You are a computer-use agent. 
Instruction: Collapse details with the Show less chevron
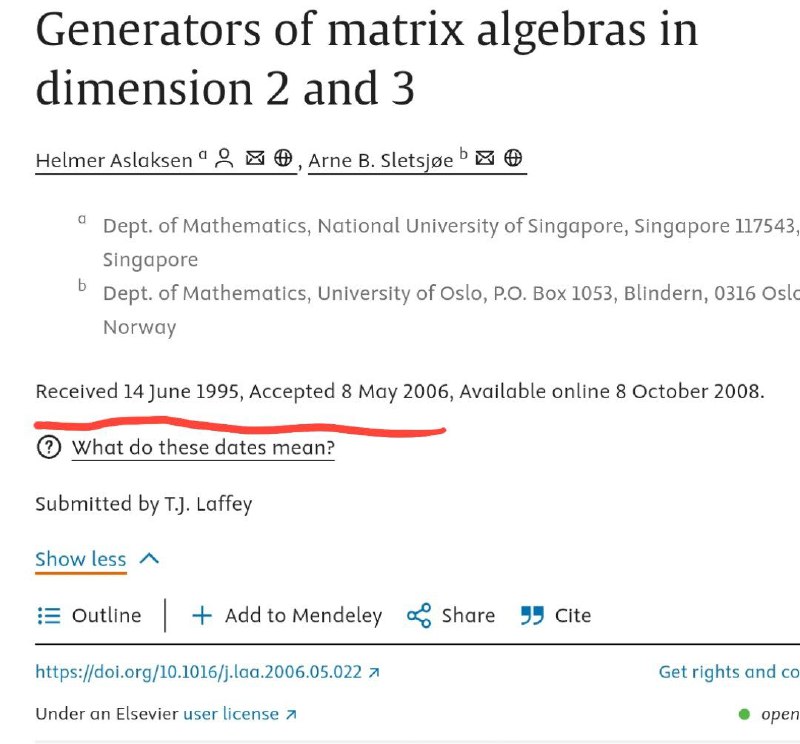pyautogui.click(x=149, y=558)
